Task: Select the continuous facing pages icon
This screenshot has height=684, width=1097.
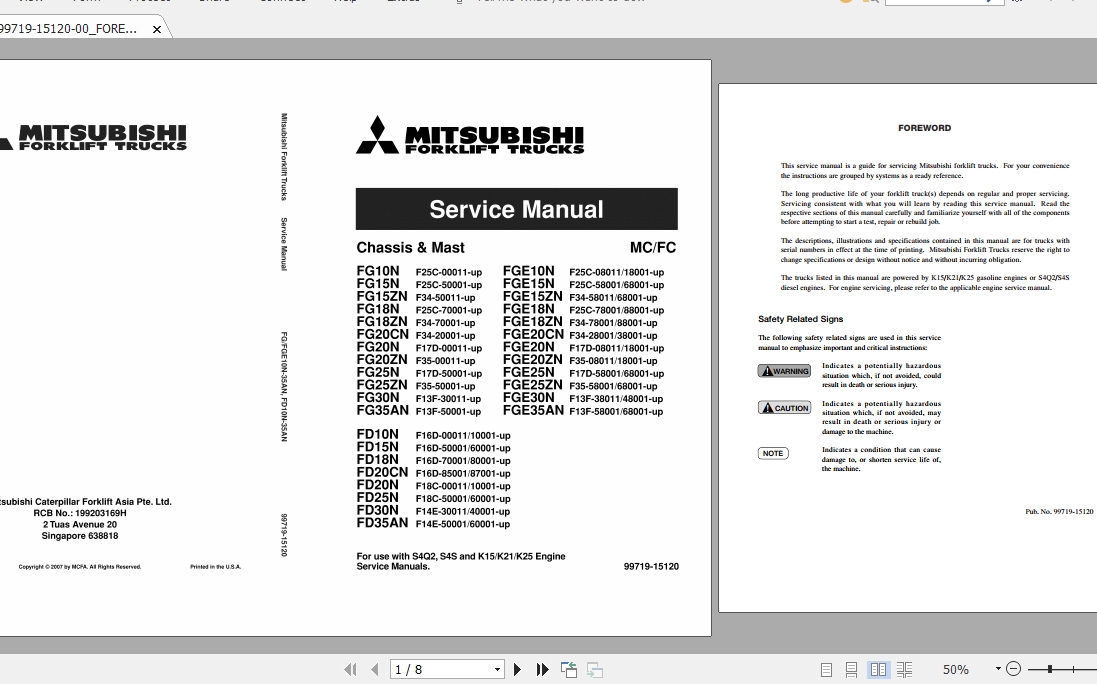Action: click(x=904, y=669)
